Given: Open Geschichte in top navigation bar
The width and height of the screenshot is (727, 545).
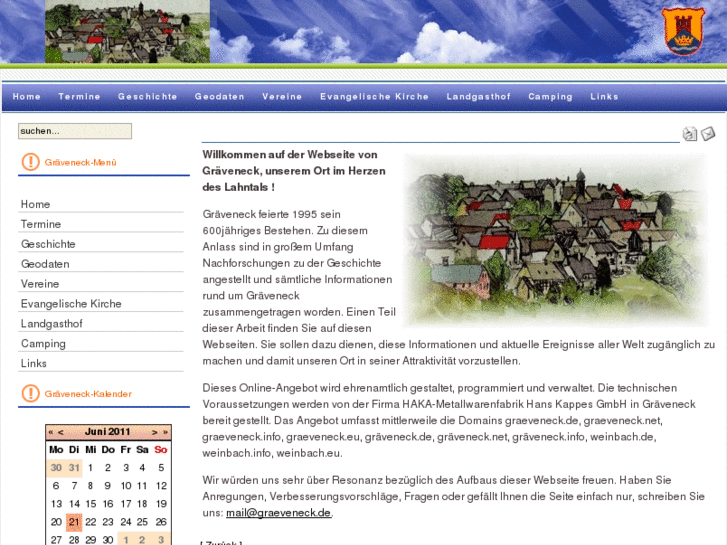Looking at the screenshot, I should coord(147,96).
